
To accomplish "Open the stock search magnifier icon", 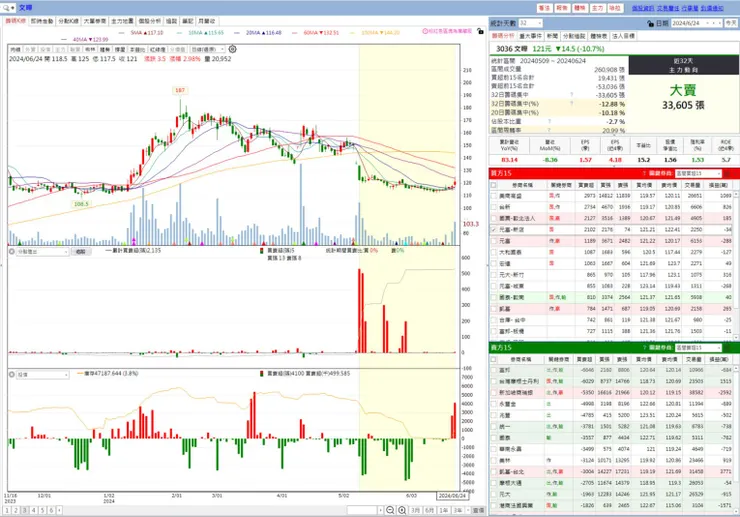I will [6, 8].
